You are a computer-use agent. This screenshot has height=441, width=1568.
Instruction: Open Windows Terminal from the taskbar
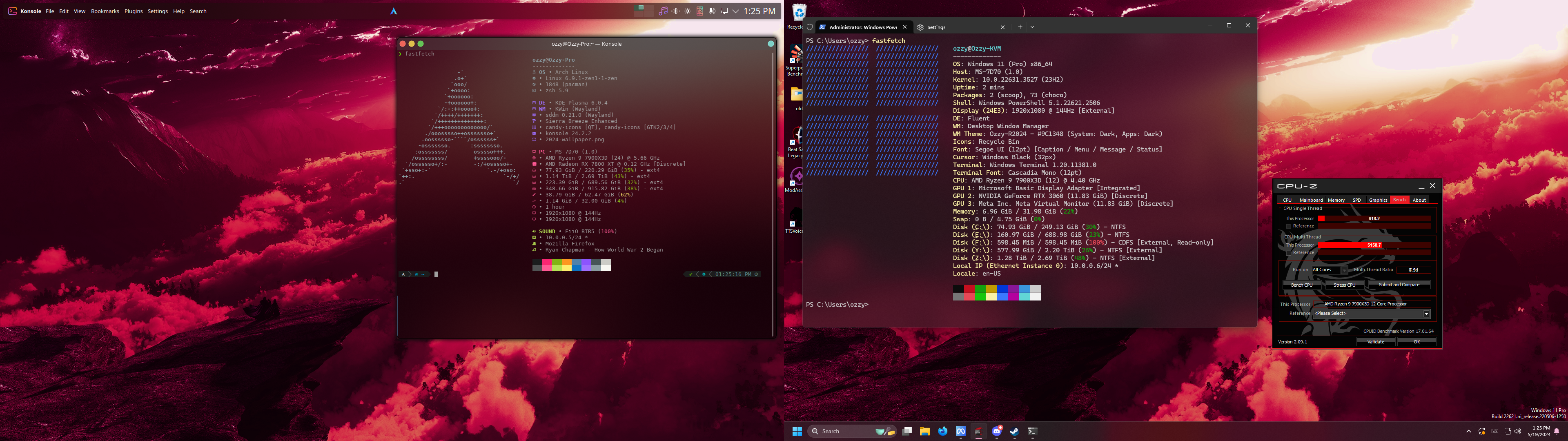1032,431
